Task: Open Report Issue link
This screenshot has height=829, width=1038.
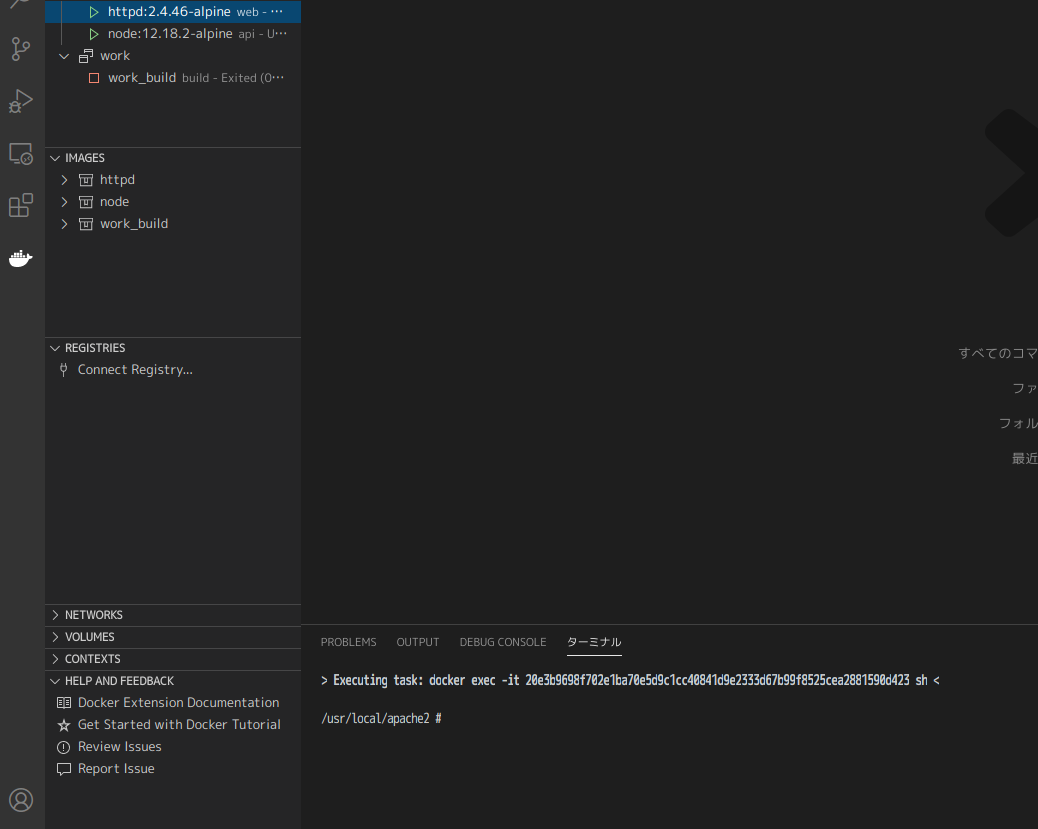Action: [117, 769]
